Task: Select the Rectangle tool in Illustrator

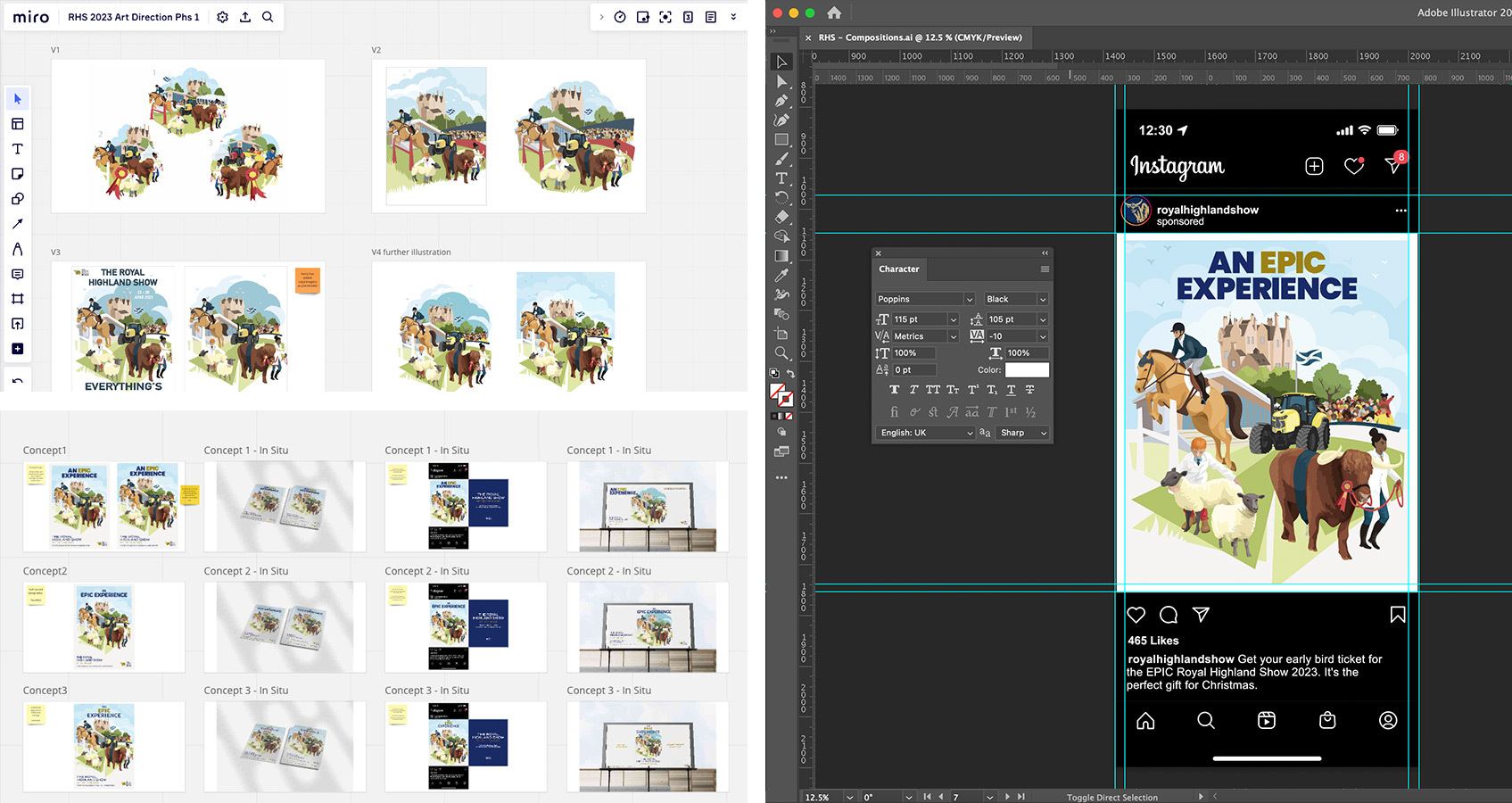Action: click(x=781, y=139)
